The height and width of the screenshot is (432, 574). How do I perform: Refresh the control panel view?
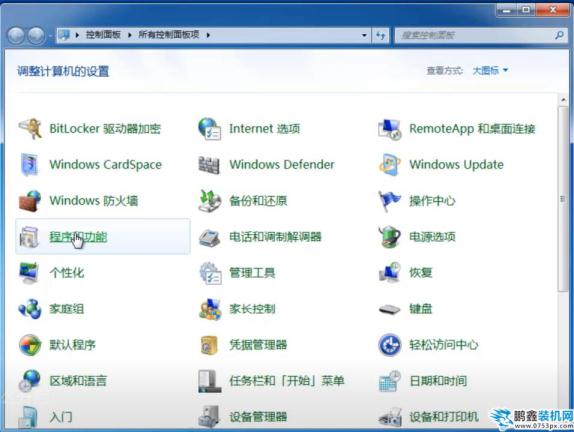pyautogui.click(x=380, y=36)
